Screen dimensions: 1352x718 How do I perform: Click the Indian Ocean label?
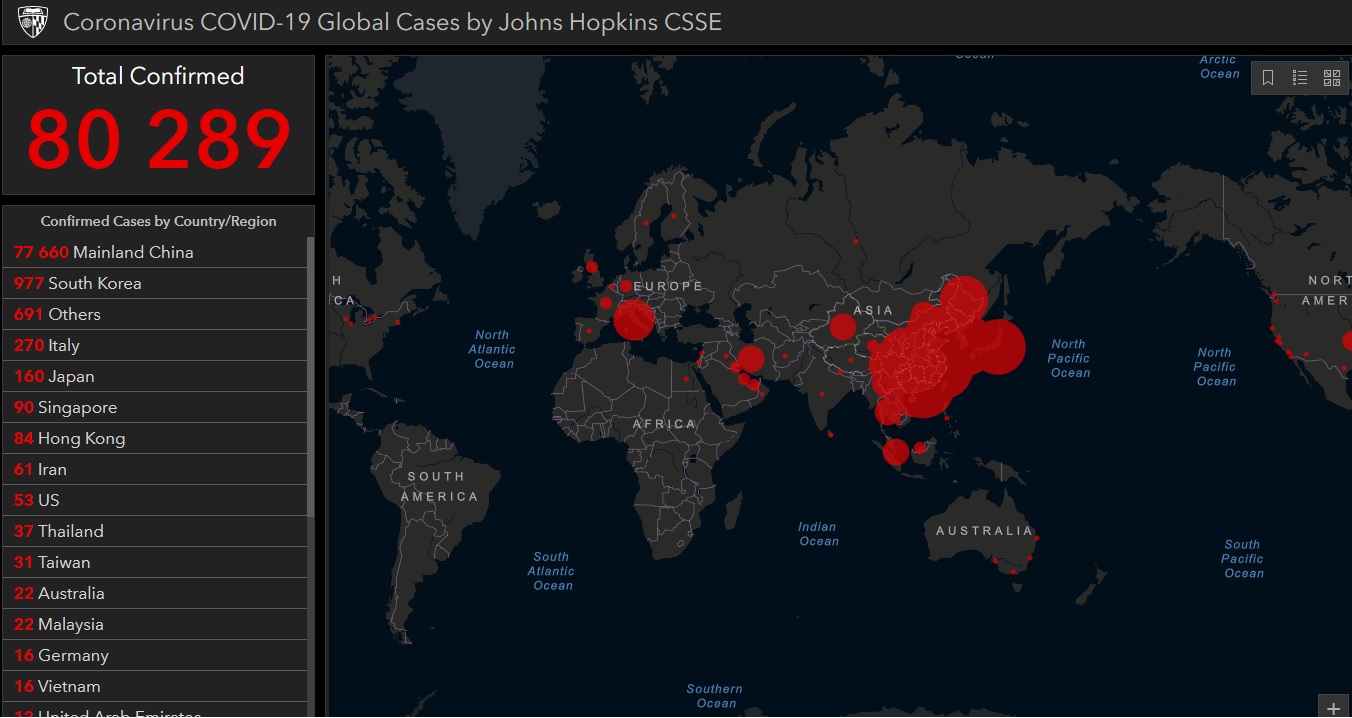tap(818, 534)
